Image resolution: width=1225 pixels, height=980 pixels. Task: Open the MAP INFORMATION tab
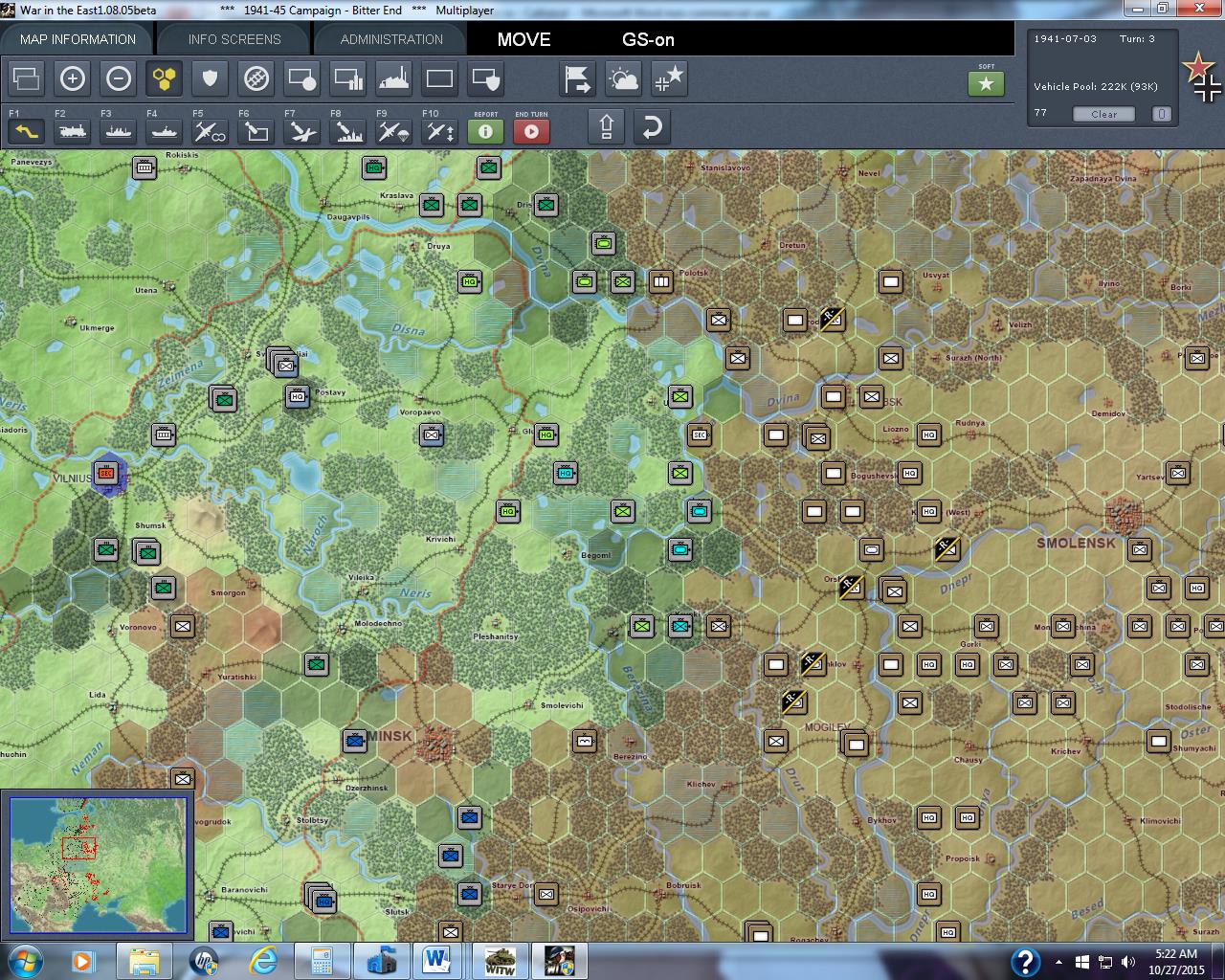(x=78, y=39)
